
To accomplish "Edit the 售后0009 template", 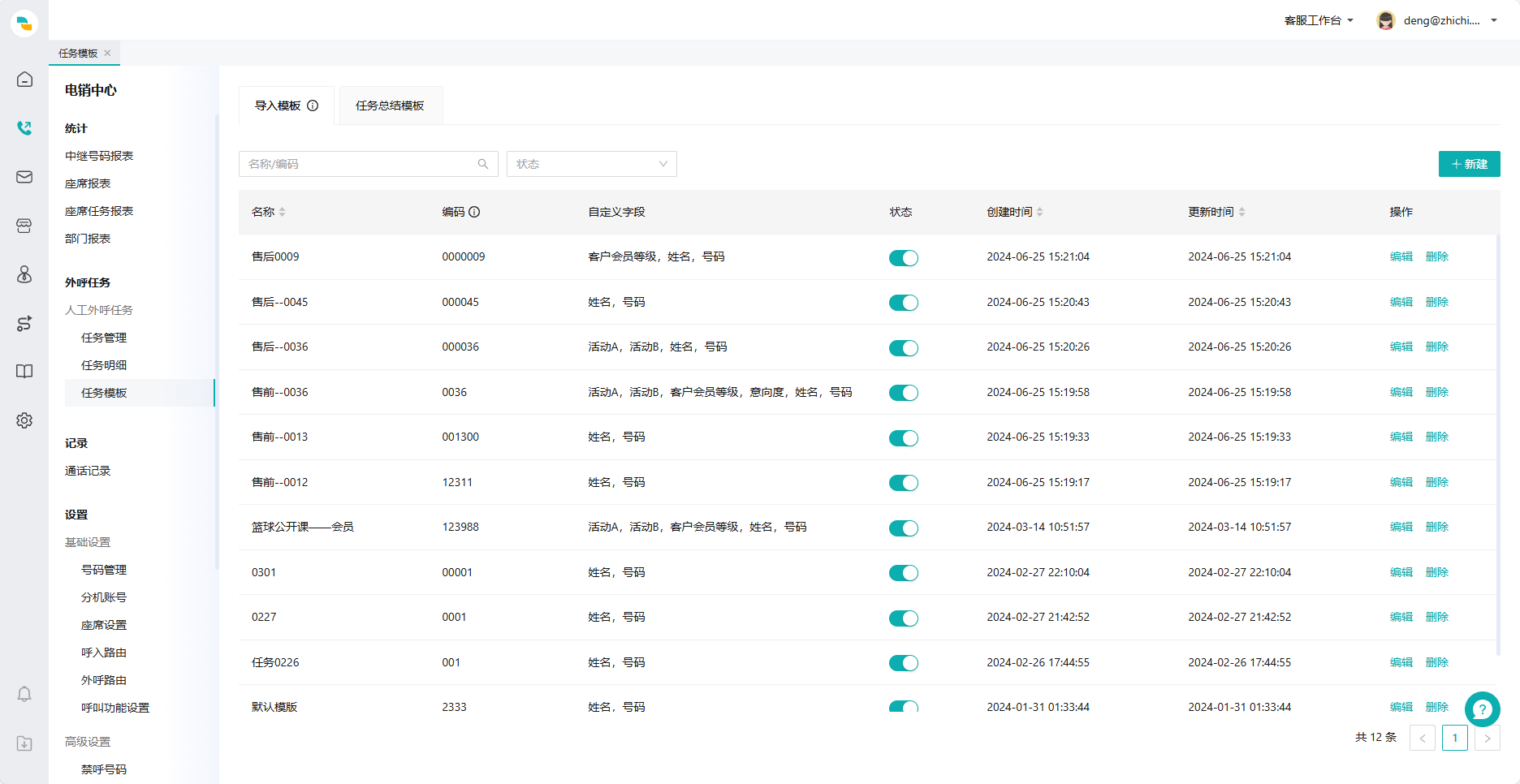I will [1401, 256].
